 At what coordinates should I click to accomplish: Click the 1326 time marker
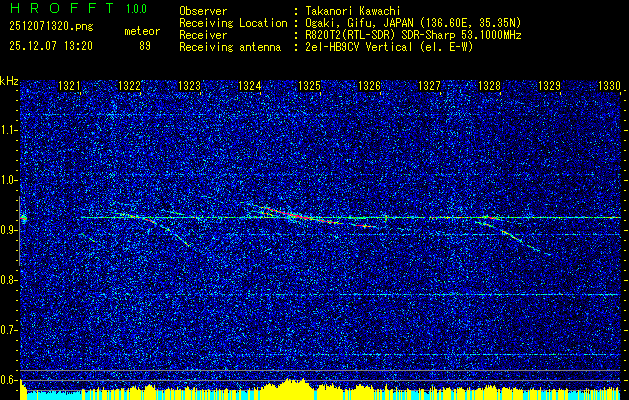coord(369,85)
